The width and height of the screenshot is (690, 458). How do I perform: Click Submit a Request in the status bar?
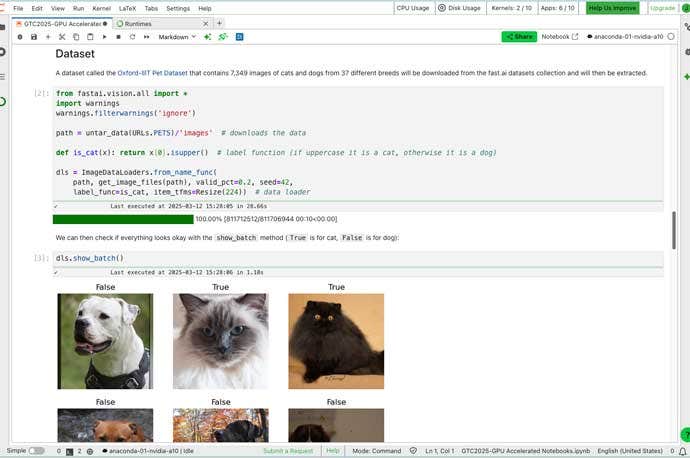point(289,451)
